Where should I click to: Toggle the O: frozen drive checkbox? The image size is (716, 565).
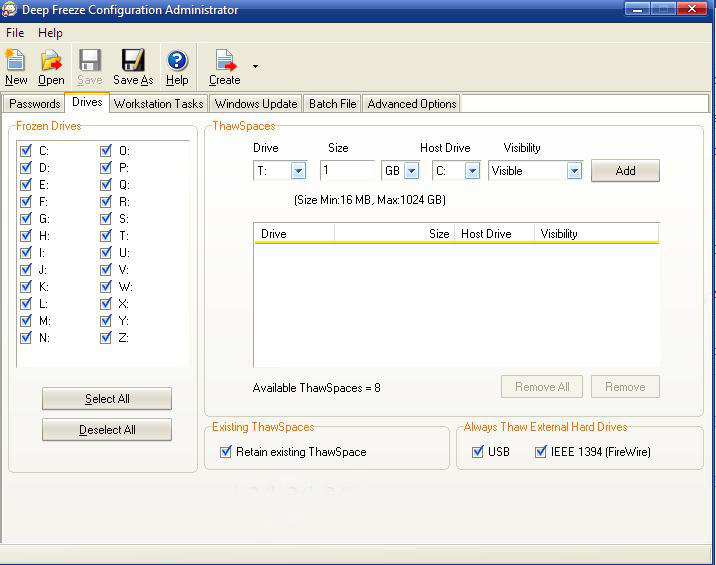tap(106, 151)
